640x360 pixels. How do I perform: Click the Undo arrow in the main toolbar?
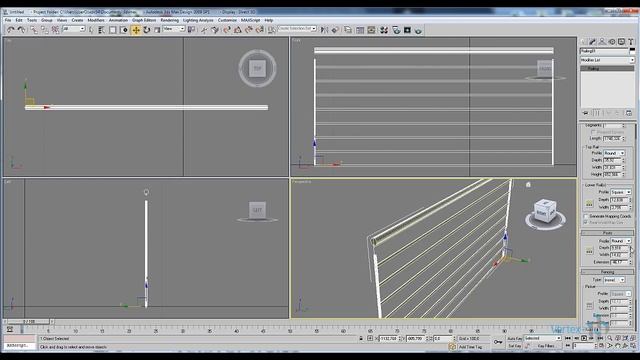(10, 30)
